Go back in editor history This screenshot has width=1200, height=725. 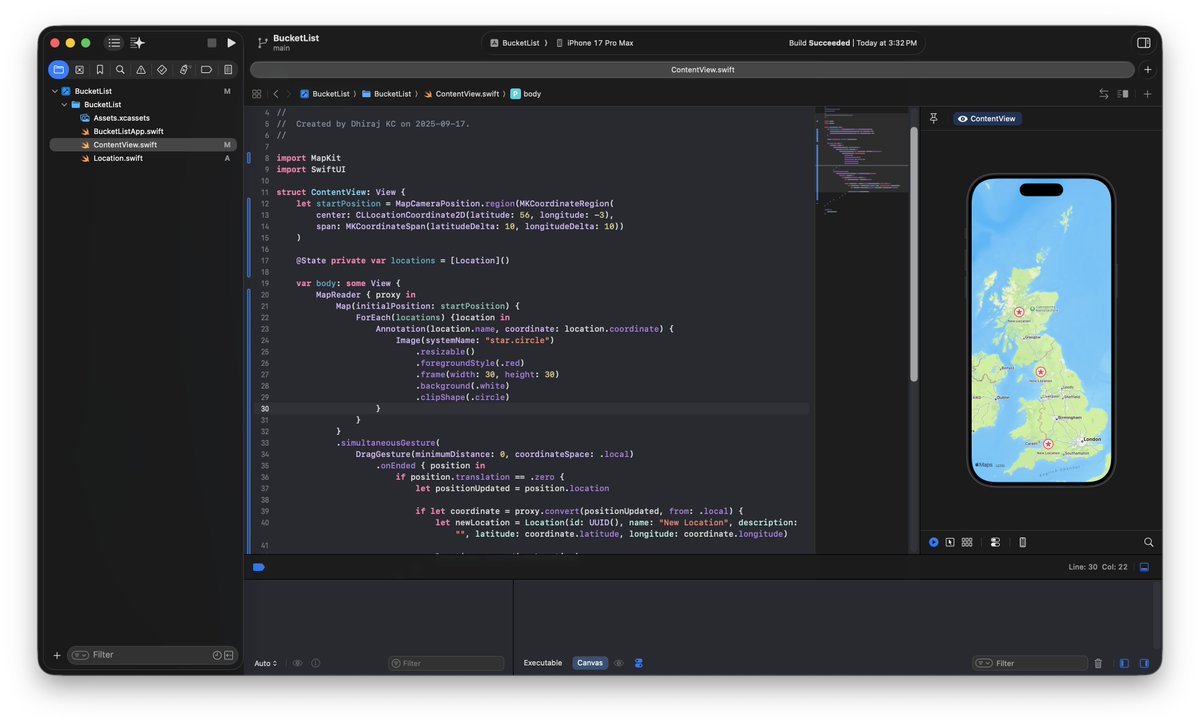point(276,94)
